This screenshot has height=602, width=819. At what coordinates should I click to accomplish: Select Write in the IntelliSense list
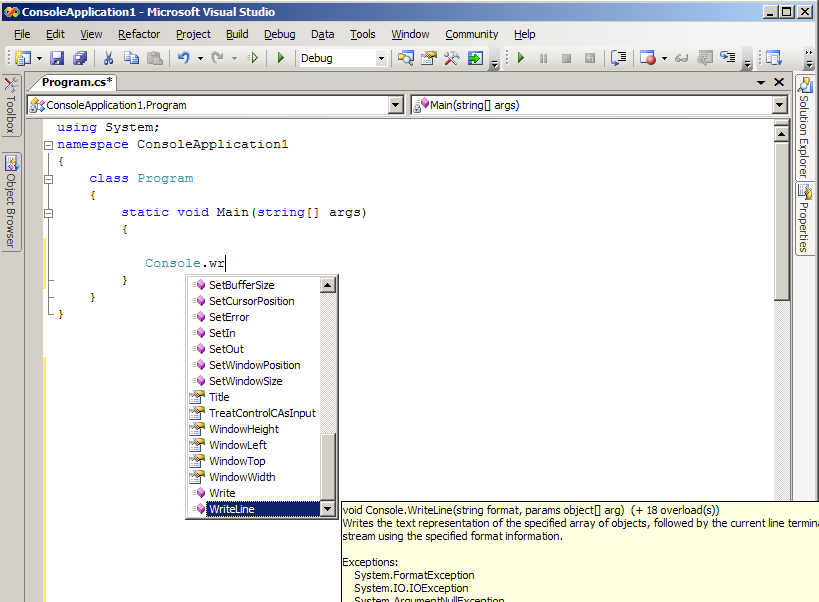coord(254,493)
